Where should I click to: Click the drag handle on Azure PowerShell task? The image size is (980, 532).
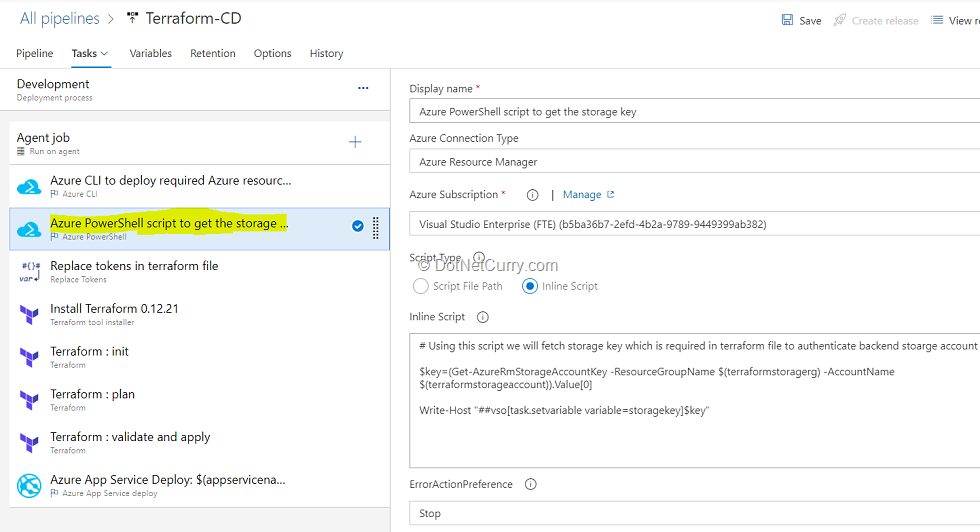[376, 228]
